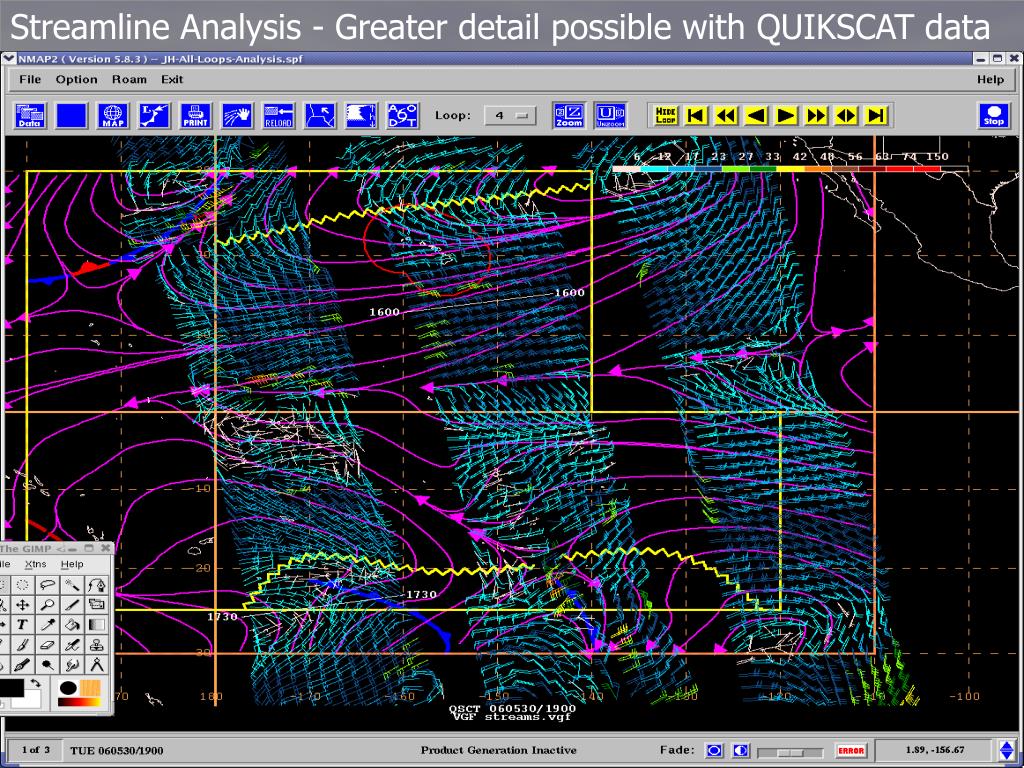
Task: Select GIMP bucket fill tool
Action: click(72, 624)
